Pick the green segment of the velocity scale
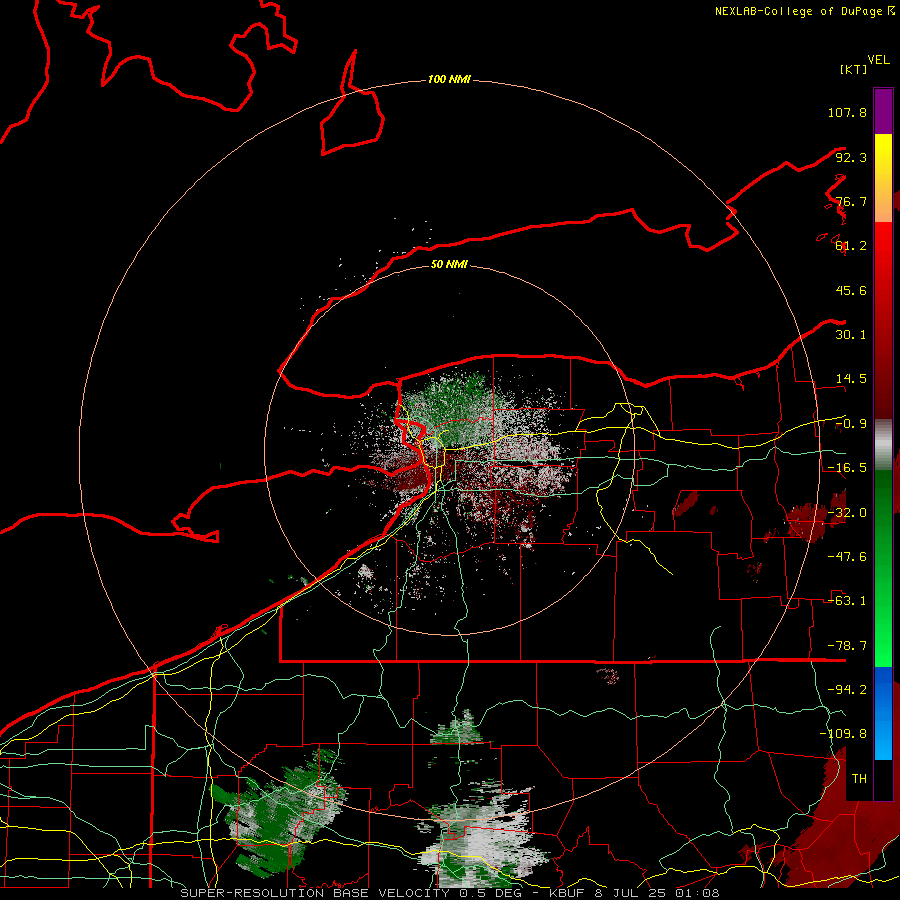This screenshot has width=900, height=900. 883,568
